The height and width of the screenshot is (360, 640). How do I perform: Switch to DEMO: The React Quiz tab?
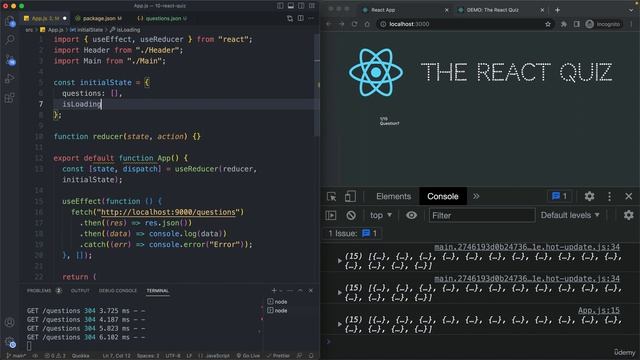coord(501,10)
